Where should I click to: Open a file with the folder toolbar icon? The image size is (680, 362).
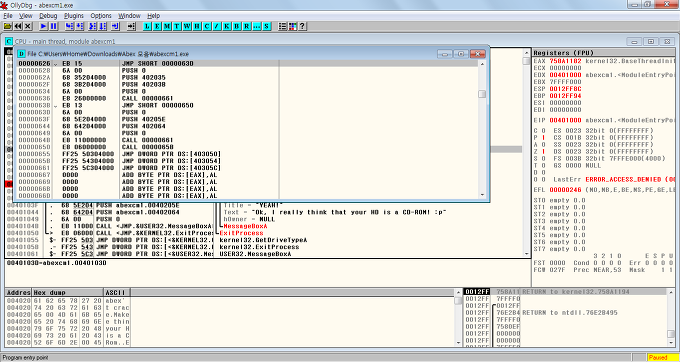pos(7,26)
